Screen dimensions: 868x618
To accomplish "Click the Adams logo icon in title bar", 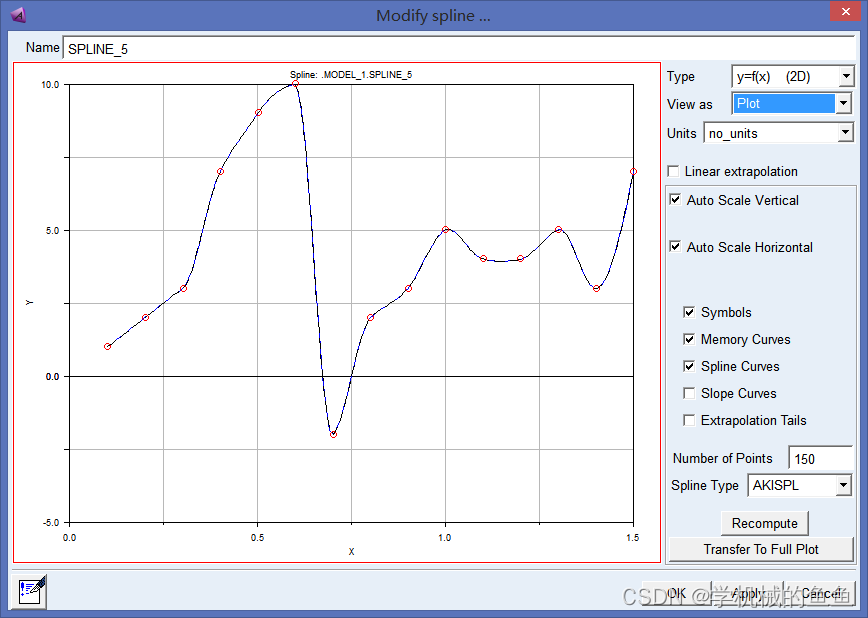I will coord(17,15).
